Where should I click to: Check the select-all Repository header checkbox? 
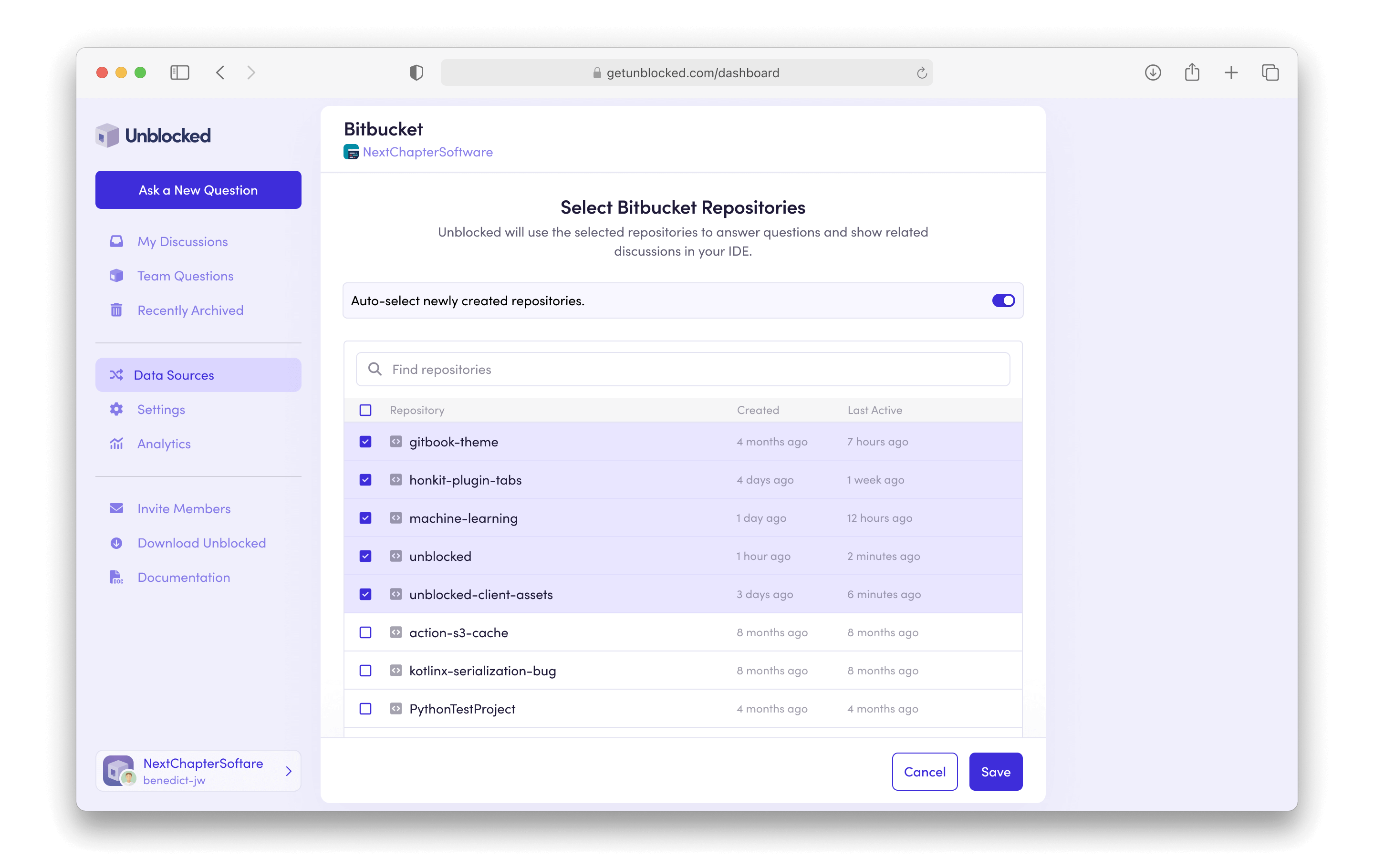click(x=366, y=410)
